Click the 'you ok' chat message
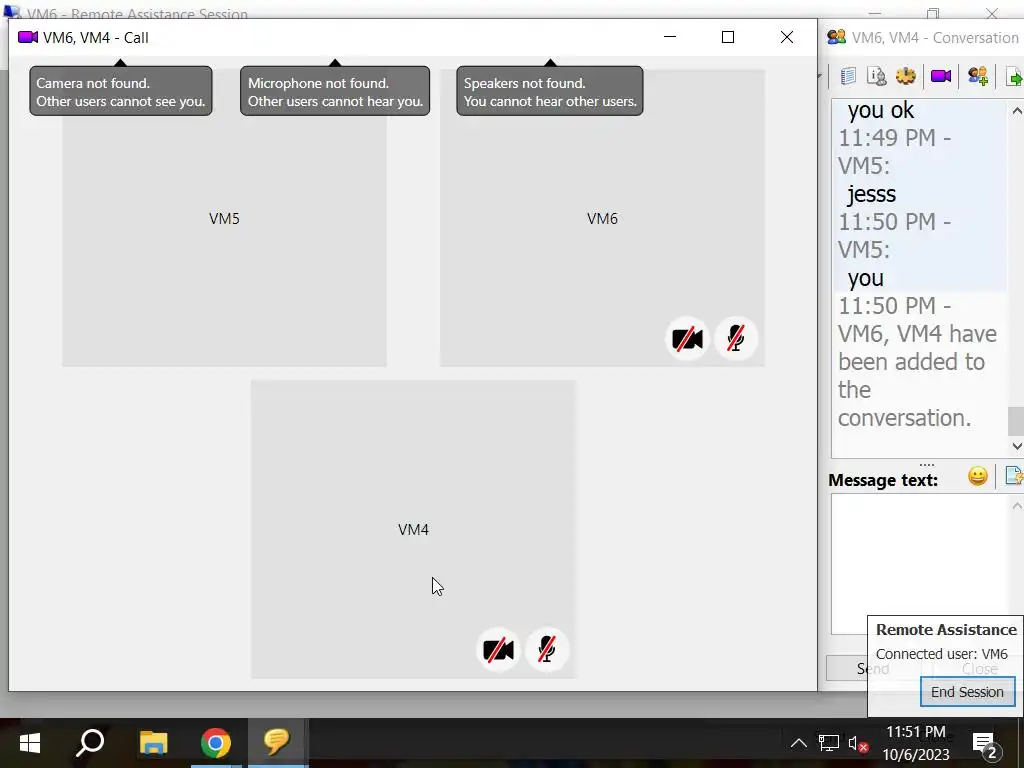 tap(880, 110)
